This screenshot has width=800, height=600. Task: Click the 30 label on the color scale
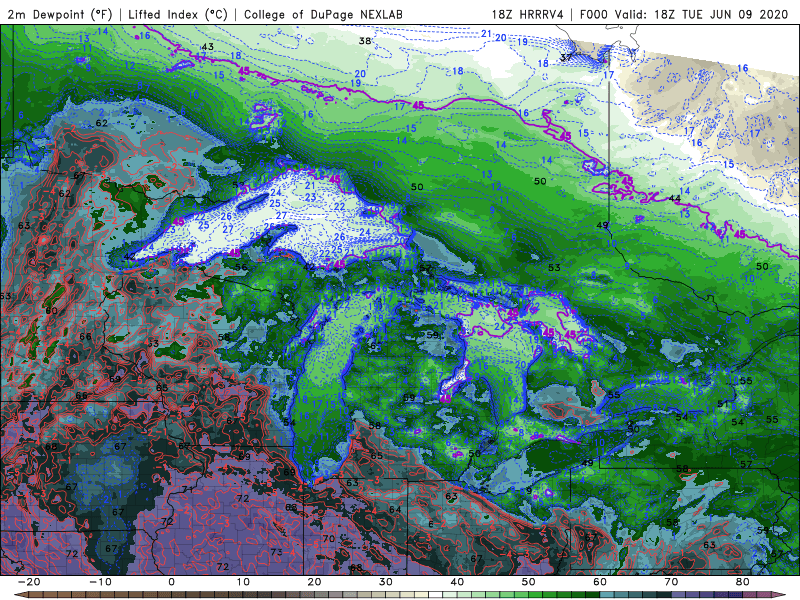click(x=386, y=582)
